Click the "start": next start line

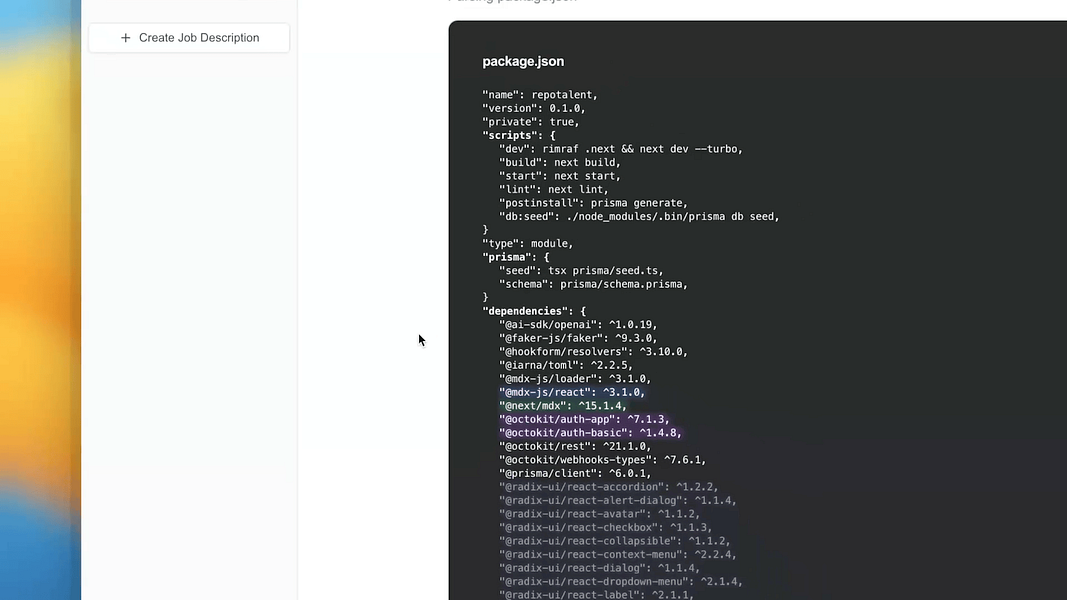pos(559,176)
